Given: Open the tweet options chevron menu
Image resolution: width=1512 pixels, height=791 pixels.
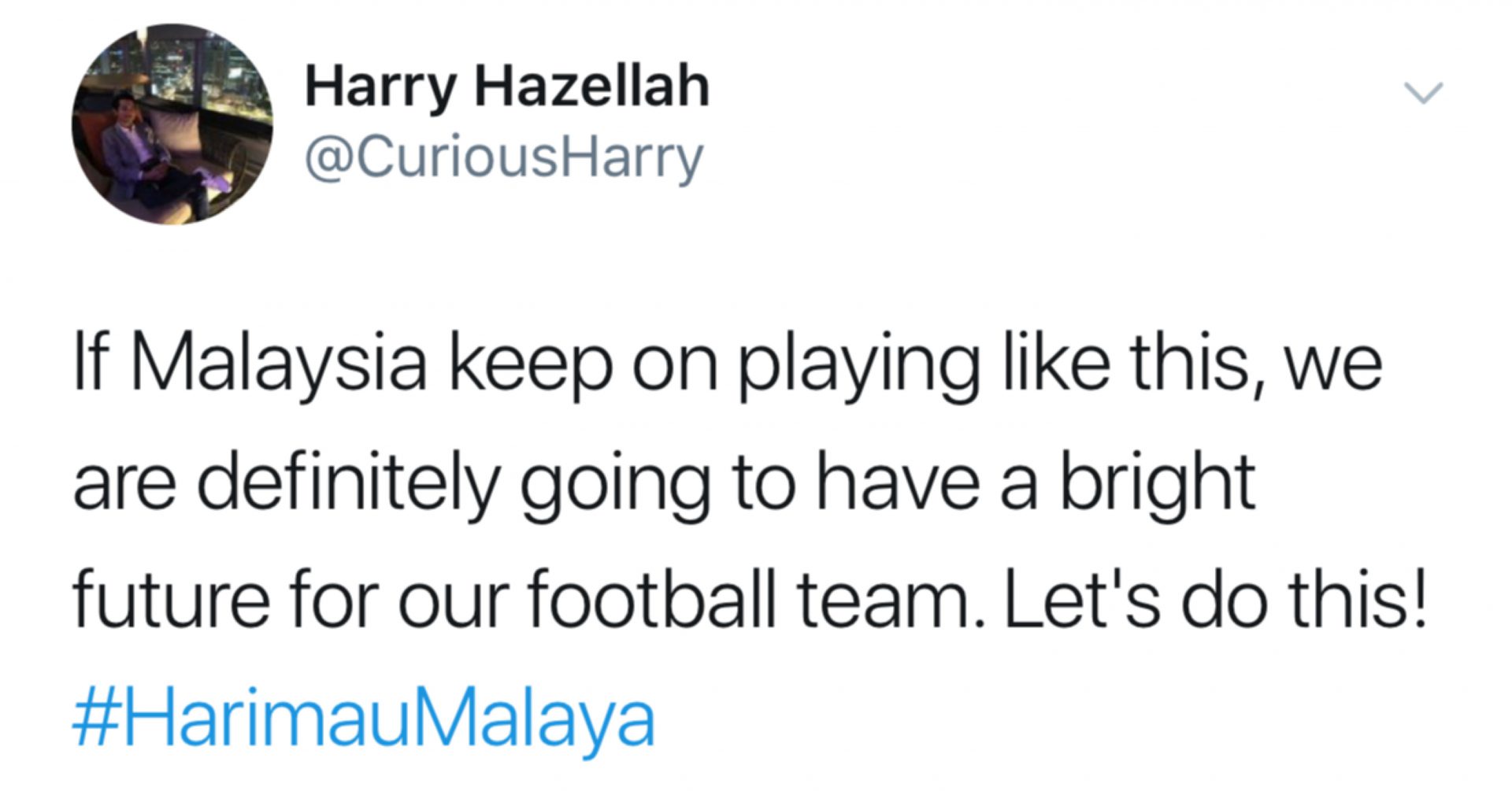Looking at the screenshot, I should 1424,93.
